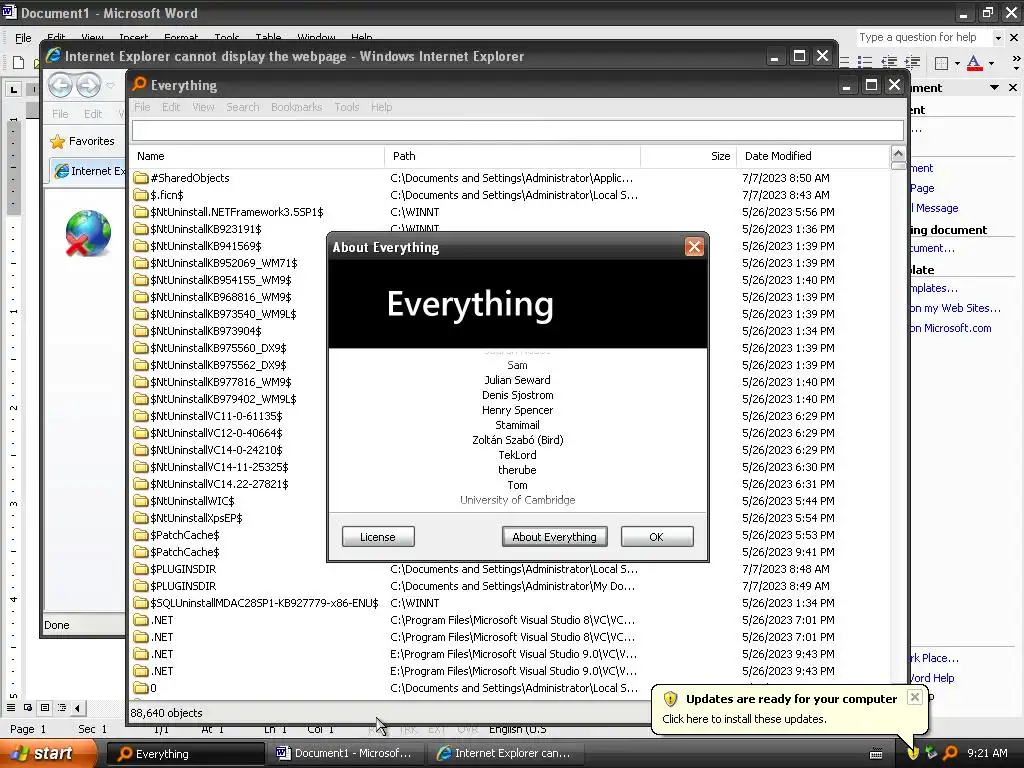
Task: Switch to Internet Explorer taskbar button
Action: click(507, 753)
